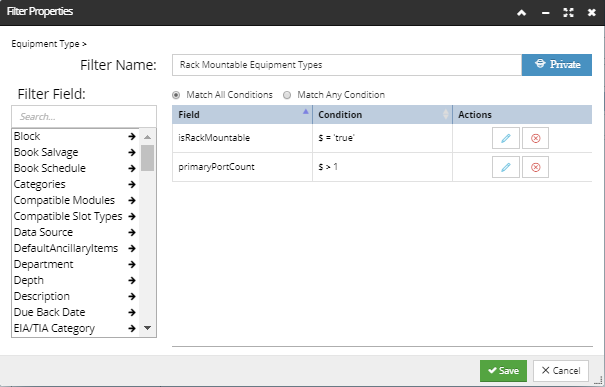Select Data Source in the field list

pyautogui.click(x=43, y=232)
